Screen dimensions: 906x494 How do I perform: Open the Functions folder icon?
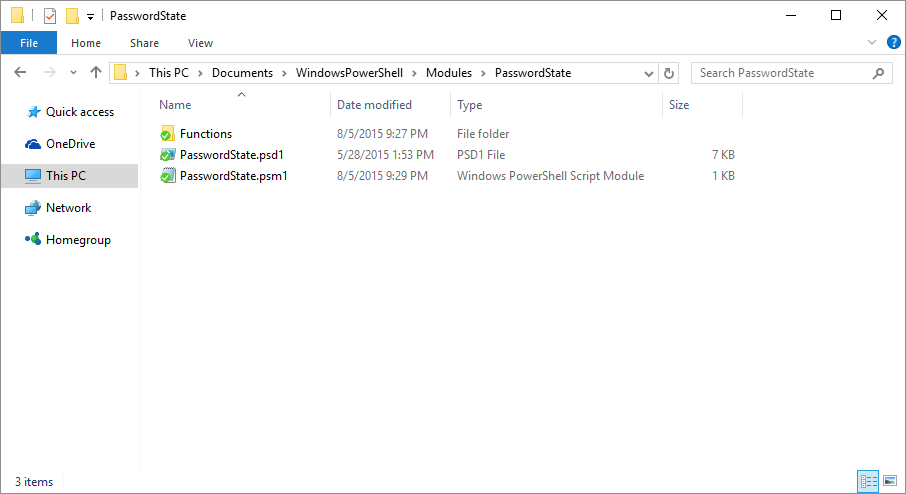pos(168,133)
